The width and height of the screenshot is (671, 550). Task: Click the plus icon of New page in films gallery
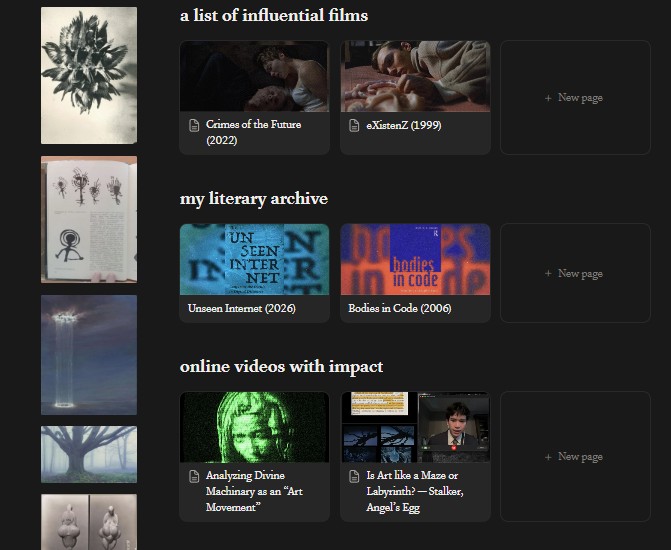tap(548, 98)
